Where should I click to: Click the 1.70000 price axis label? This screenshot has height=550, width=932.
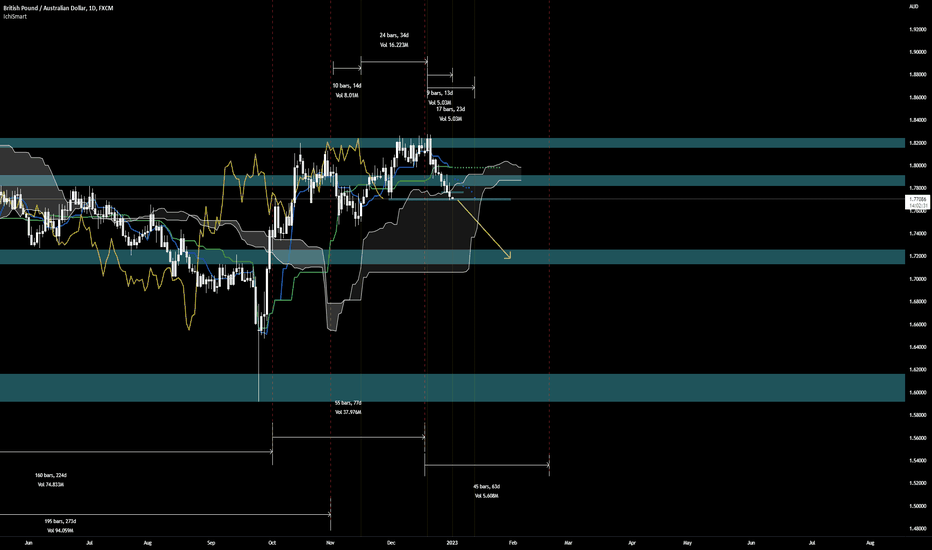[917, 279]
